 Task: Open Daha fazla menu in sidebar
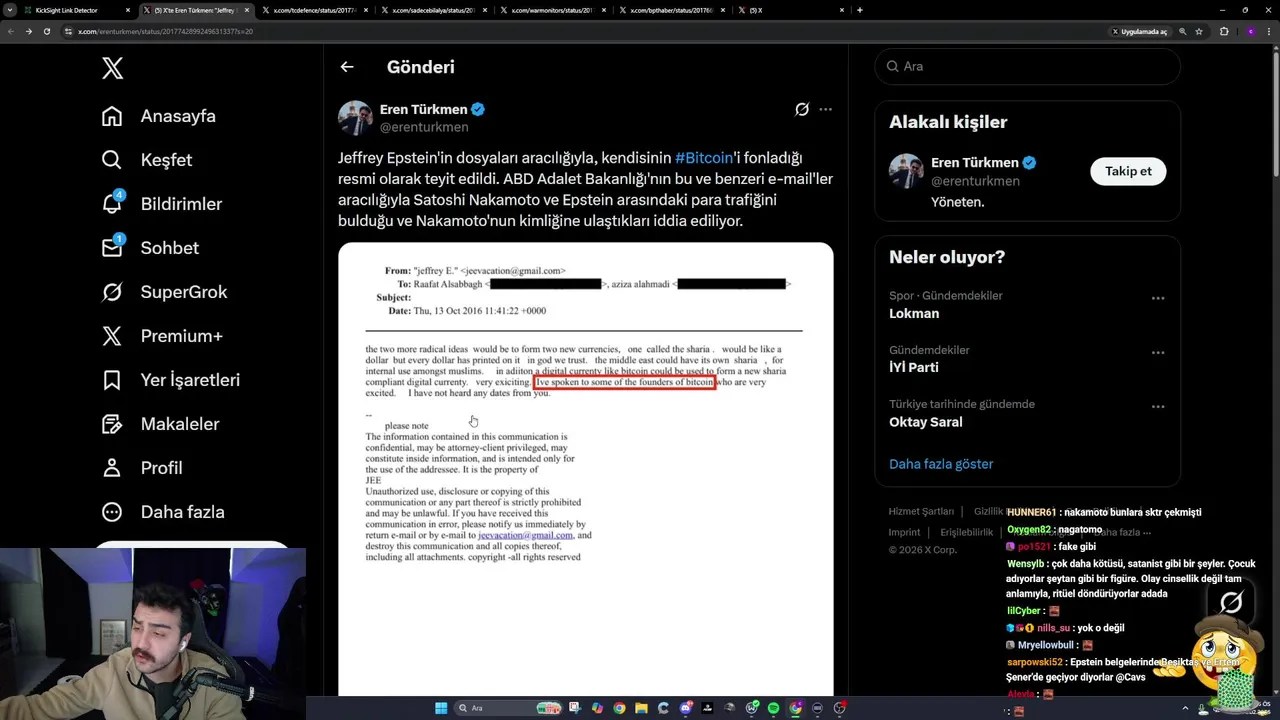pyautogui.click(x=163, y=512)
